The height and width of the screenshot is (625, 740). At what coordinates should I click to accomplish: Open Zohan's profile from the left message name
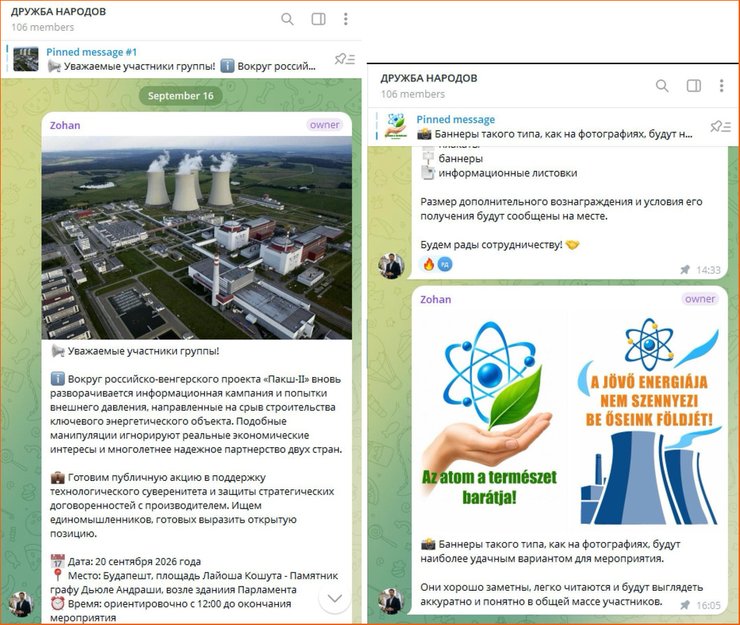coord(65,125)
